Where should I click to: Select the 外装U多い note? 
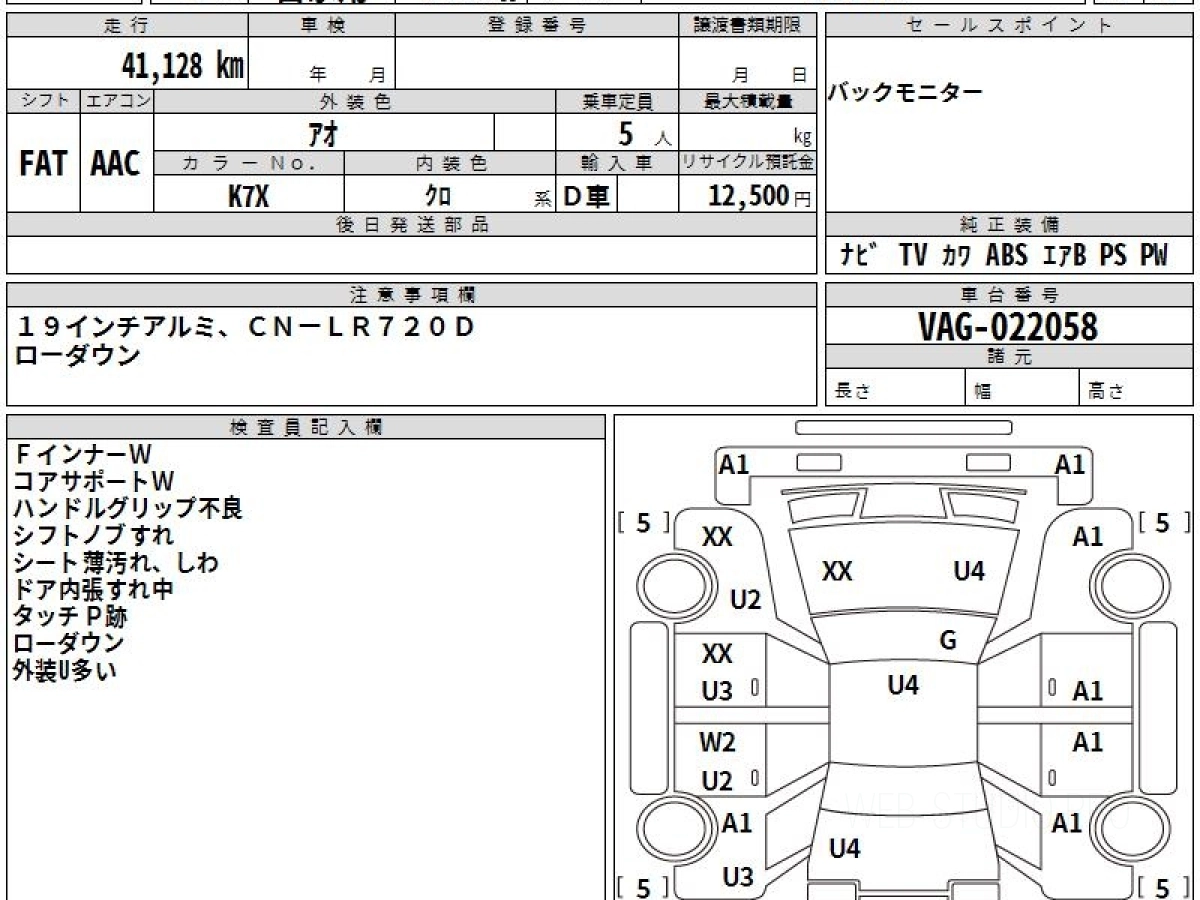(65, 671)
